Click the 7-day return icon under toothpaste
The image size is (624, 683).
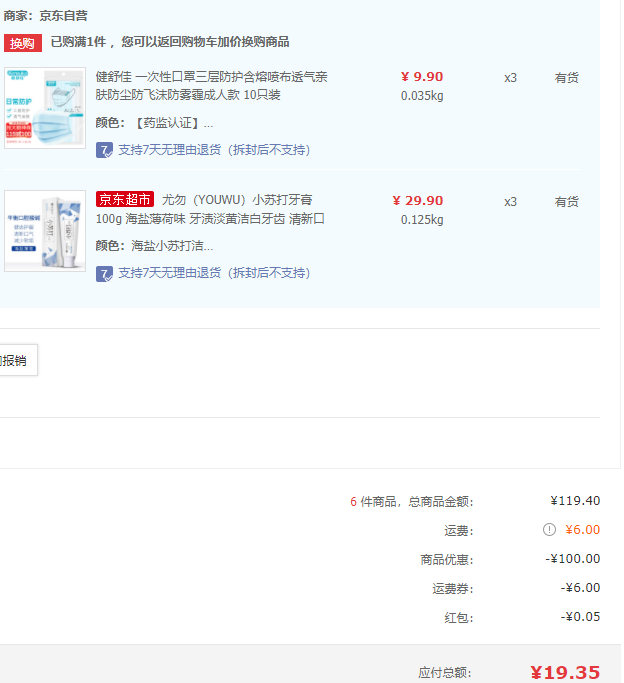click(x=104, y=274)
